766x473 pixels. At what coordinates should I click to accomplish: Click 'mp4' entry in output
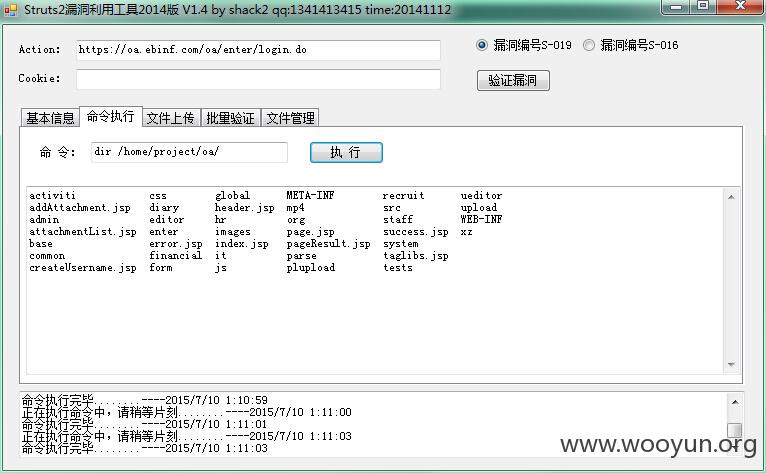295,208
